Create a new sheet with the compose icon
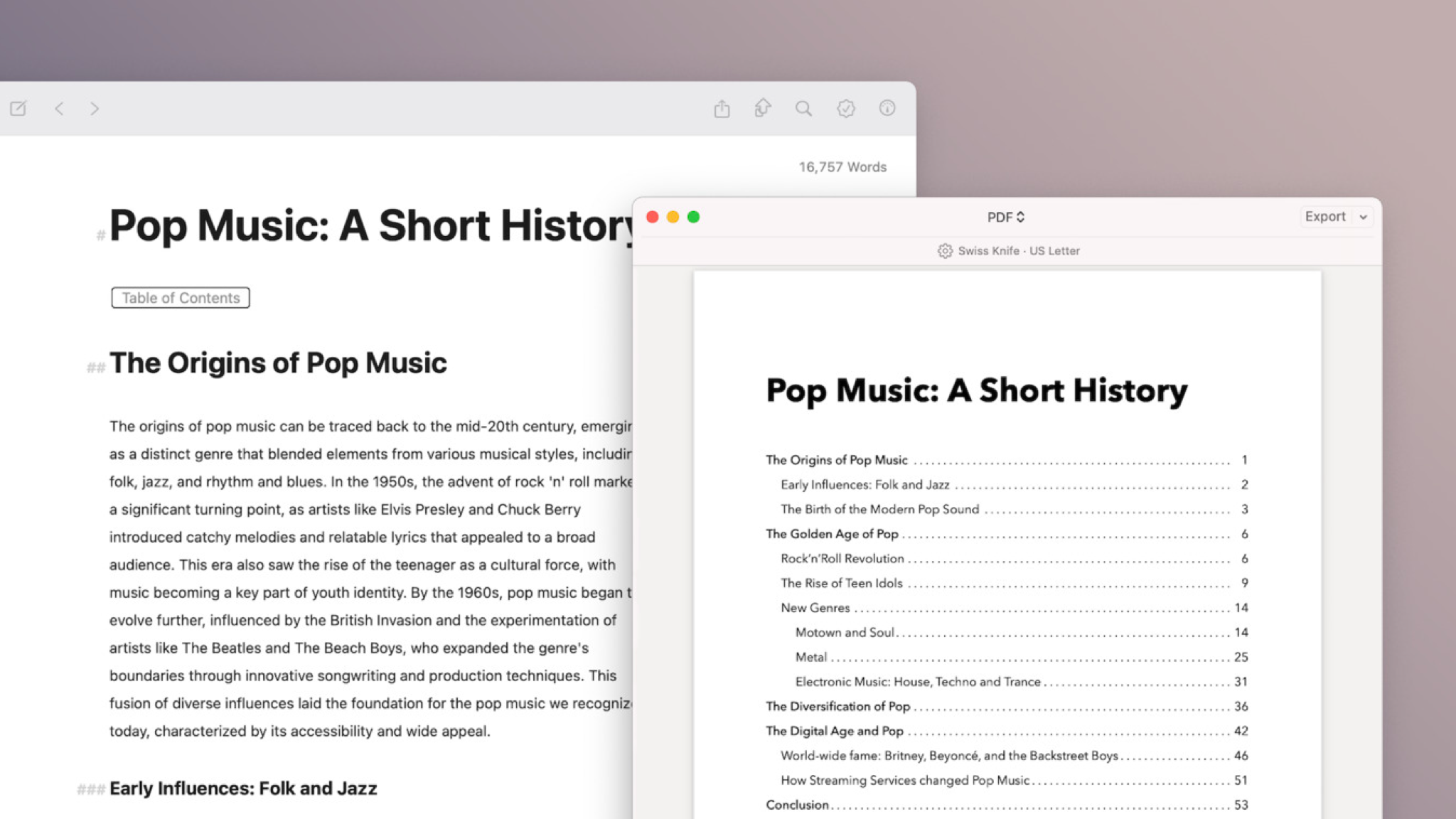The image size is (1456, 819). tap(18, 109)
